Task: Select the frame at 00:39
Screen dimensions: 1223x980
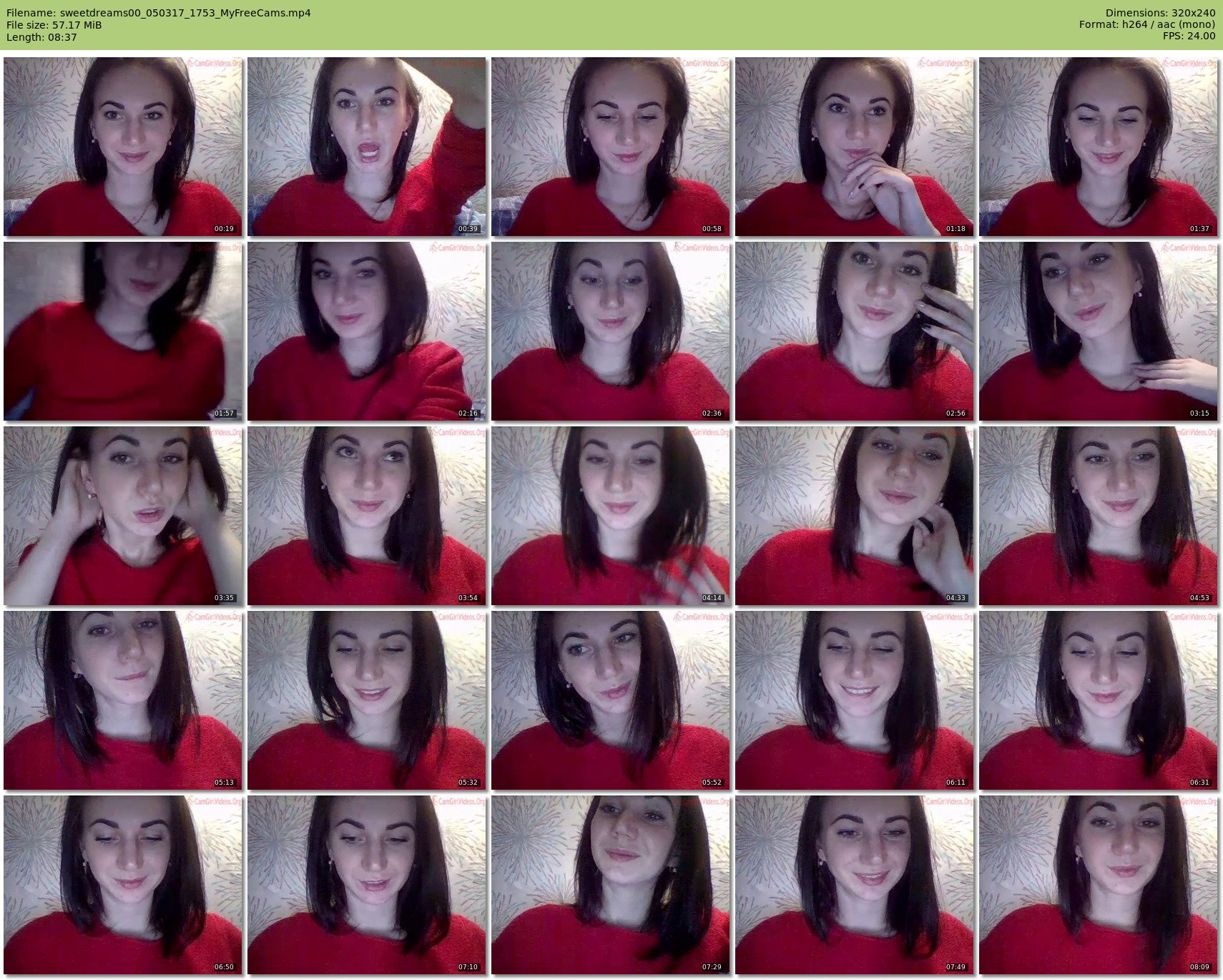Action: click(x=367, y=147)
